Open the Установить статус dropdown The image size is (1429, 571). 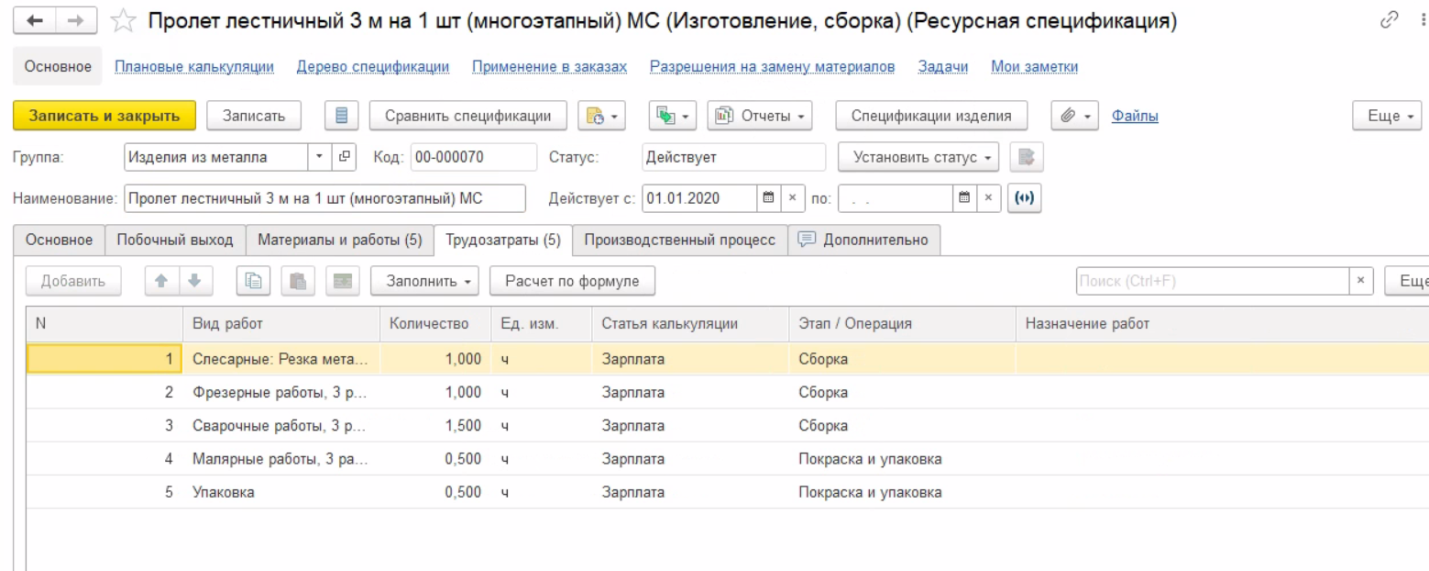(x=918, y=157)
